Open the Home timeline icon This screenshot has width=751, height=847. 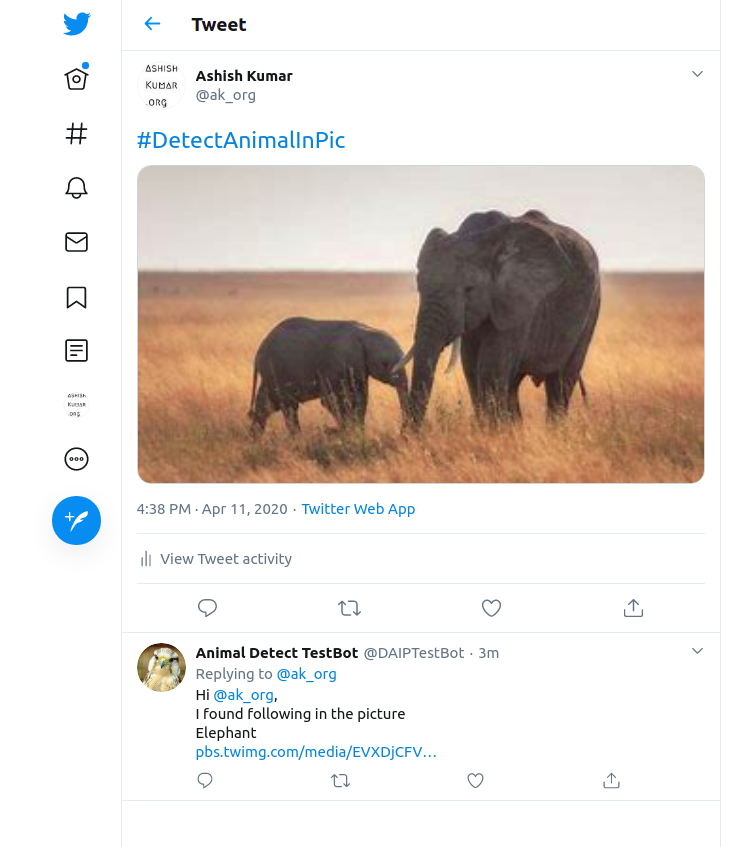click(x=76, y=79)
